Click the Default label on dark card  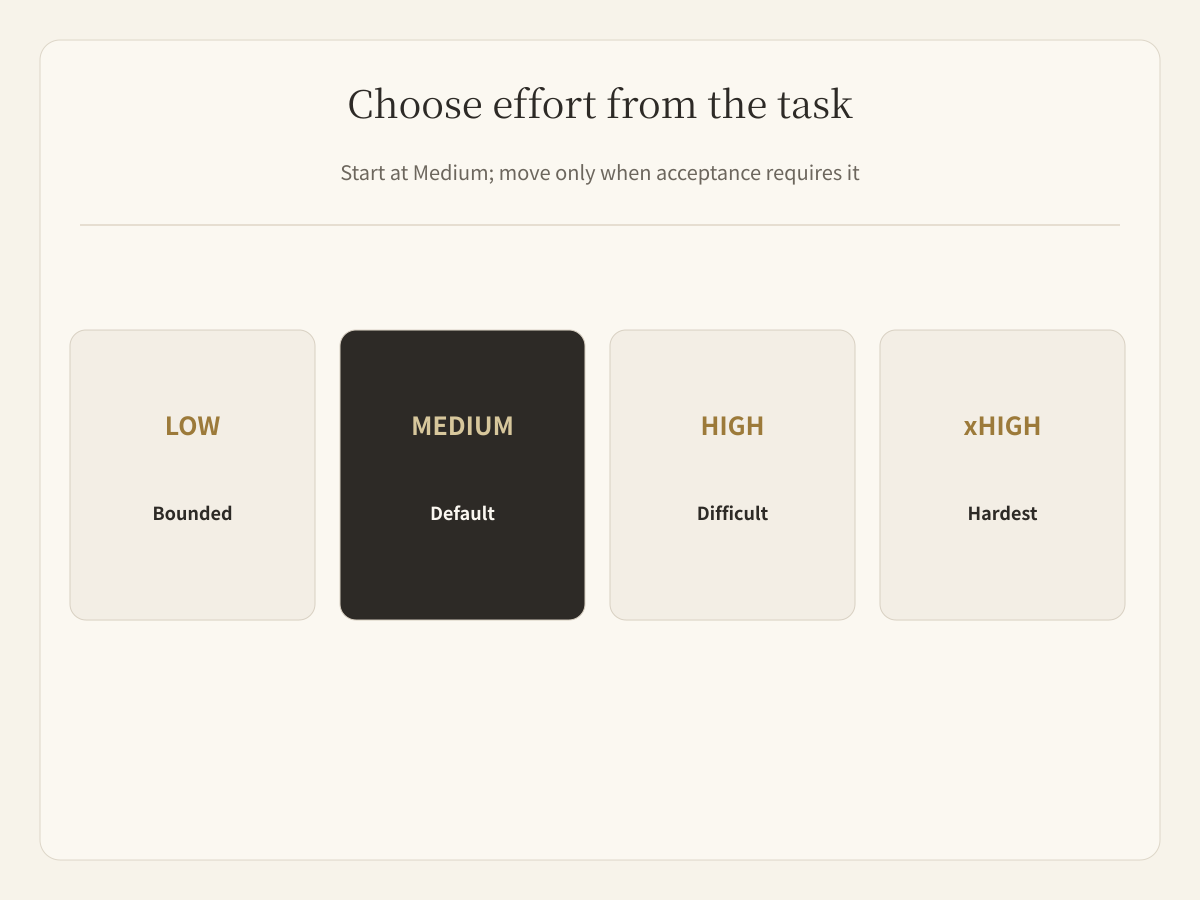pyautogui.click(x=462, y=513)
